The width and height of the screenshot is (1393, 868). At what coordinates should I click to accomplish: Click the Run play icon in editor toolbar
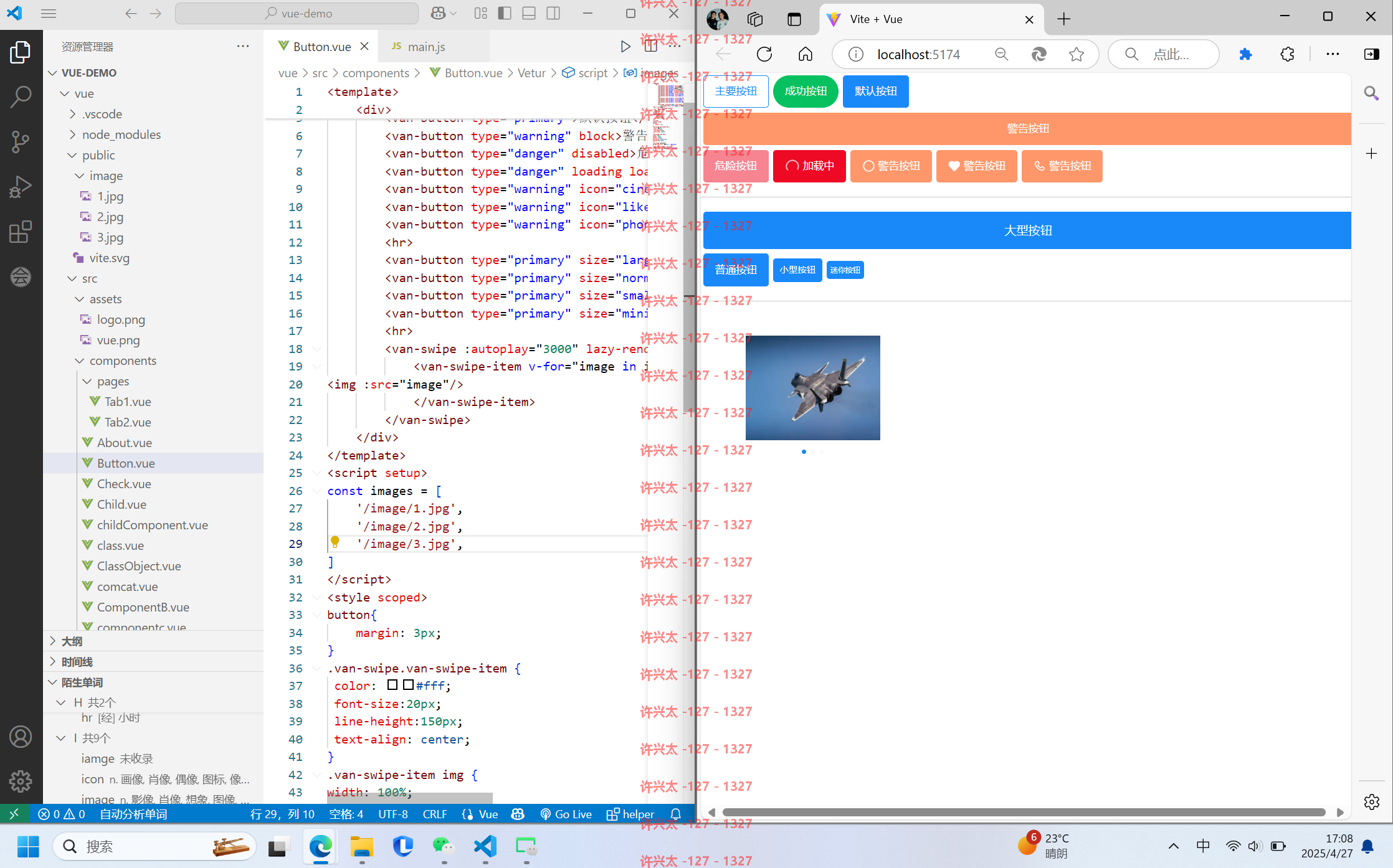click(x=625, y=46)
